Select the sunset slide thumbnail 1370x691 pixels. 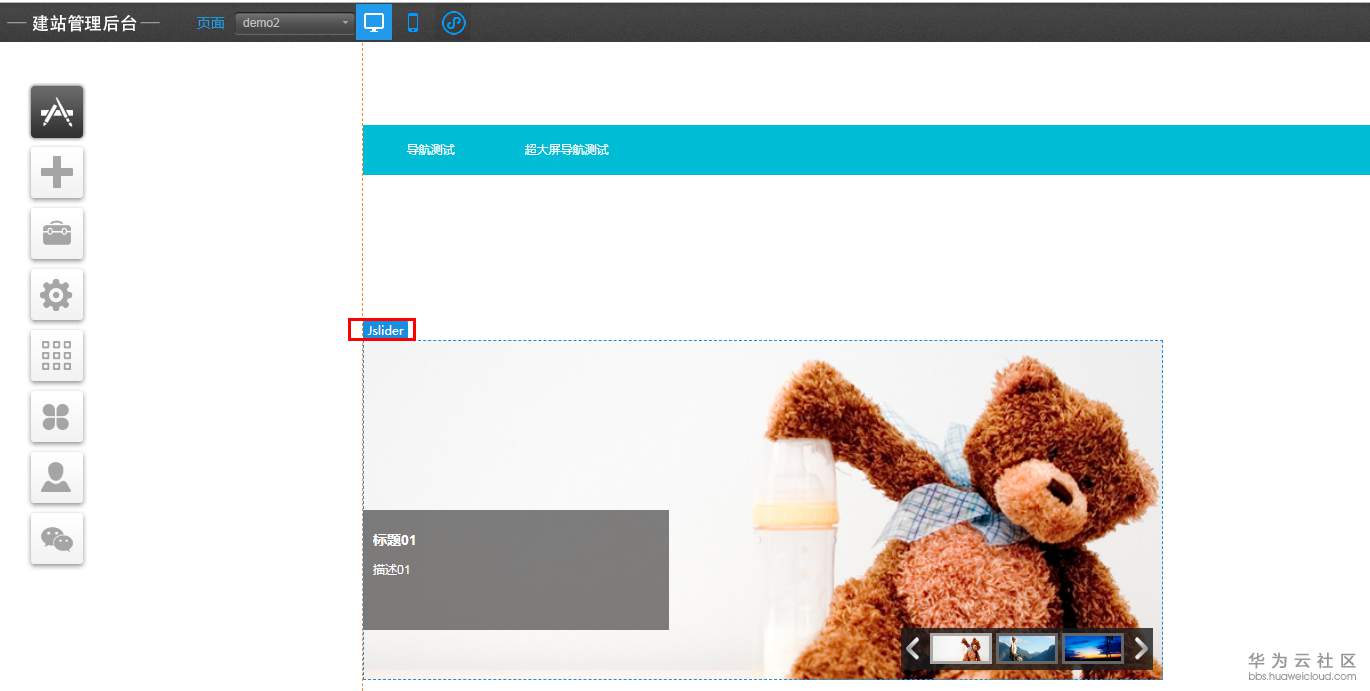point(1093,649)
